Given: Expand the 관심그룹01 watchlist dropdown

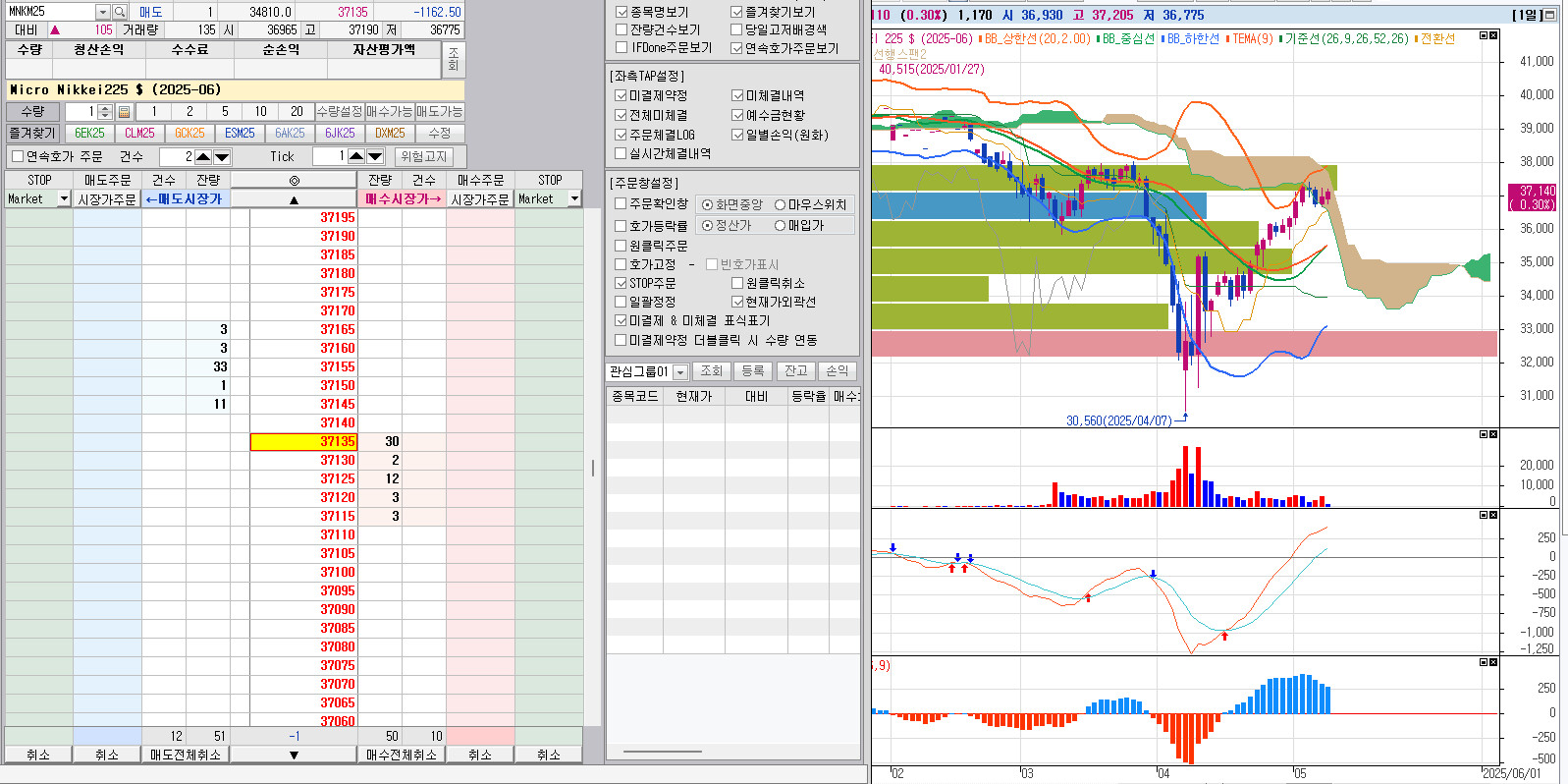Looking at the screenshot, I should click(679, 372).
